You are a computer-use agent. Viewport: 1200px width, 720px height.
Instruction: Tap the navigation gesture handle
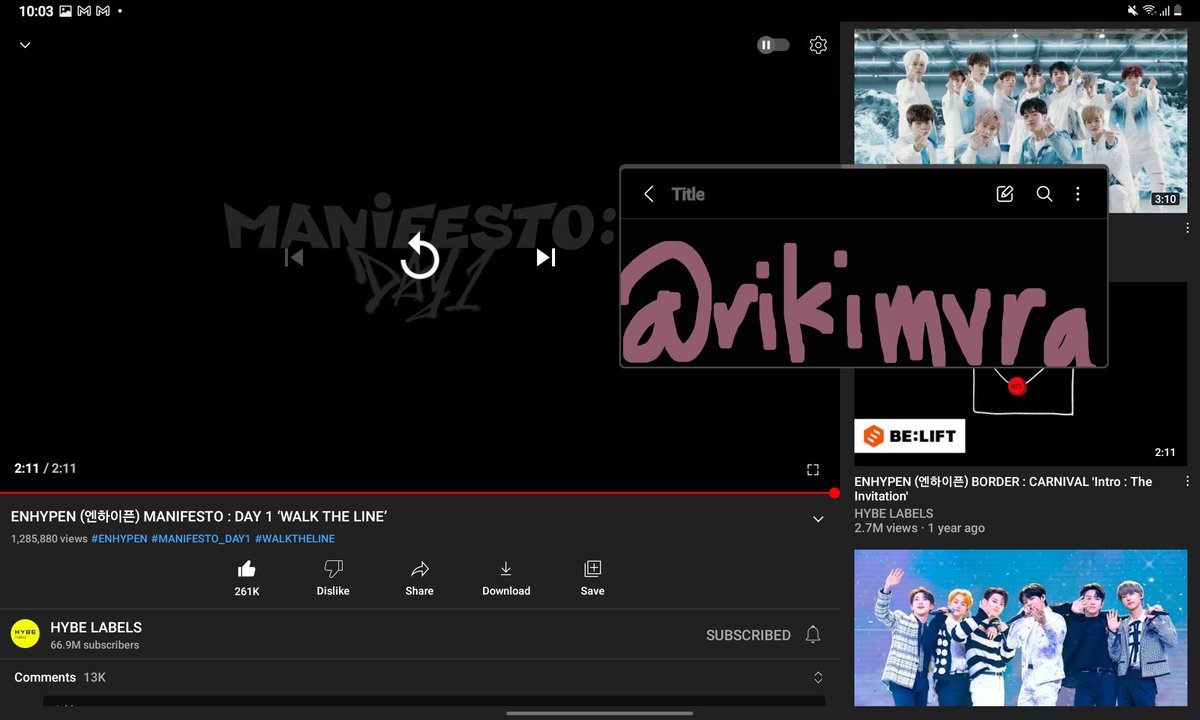[x=600, y=713]
